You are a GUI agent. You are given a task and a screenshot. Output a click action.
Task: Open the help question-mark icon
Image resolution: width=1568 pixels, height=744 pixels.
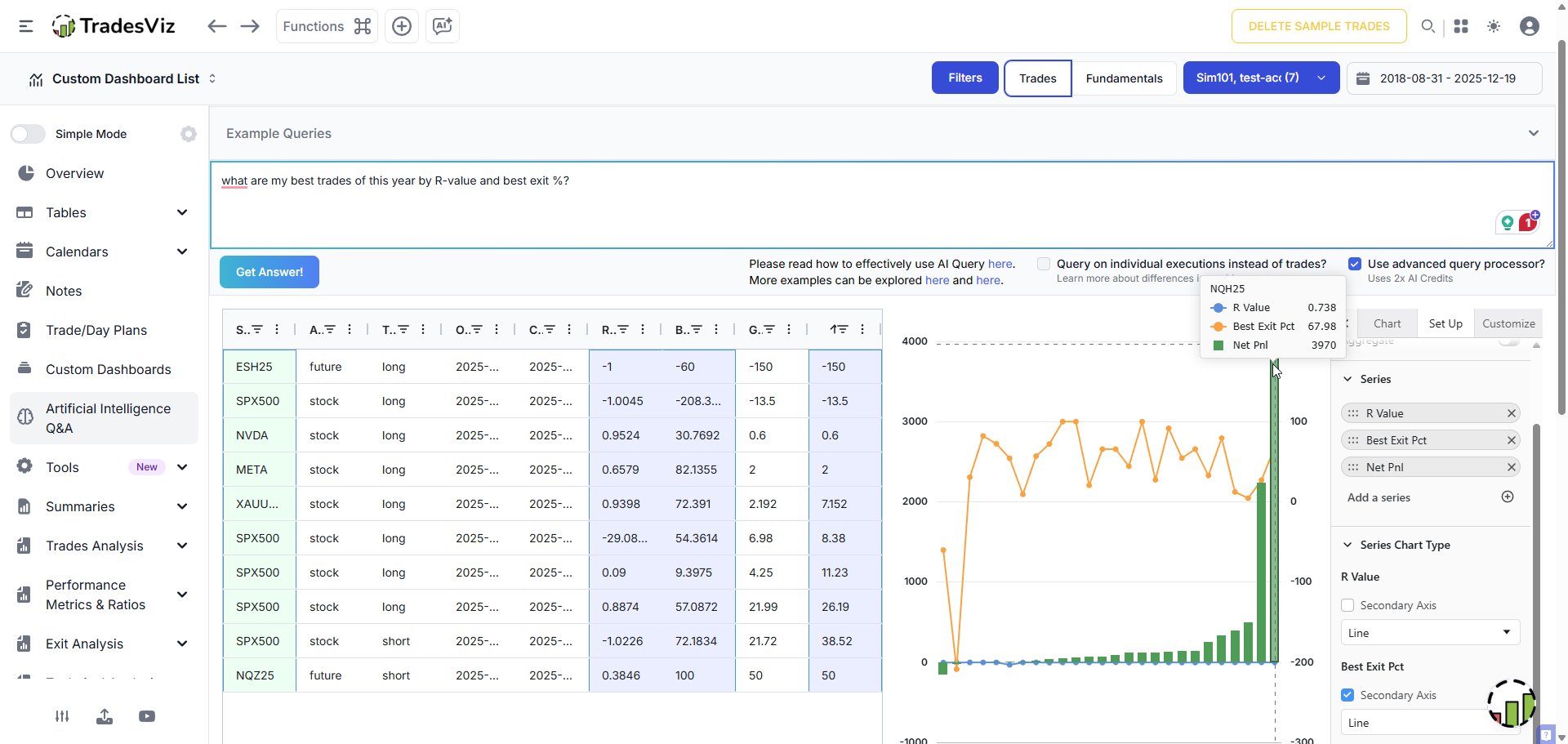pos(1545,733)
